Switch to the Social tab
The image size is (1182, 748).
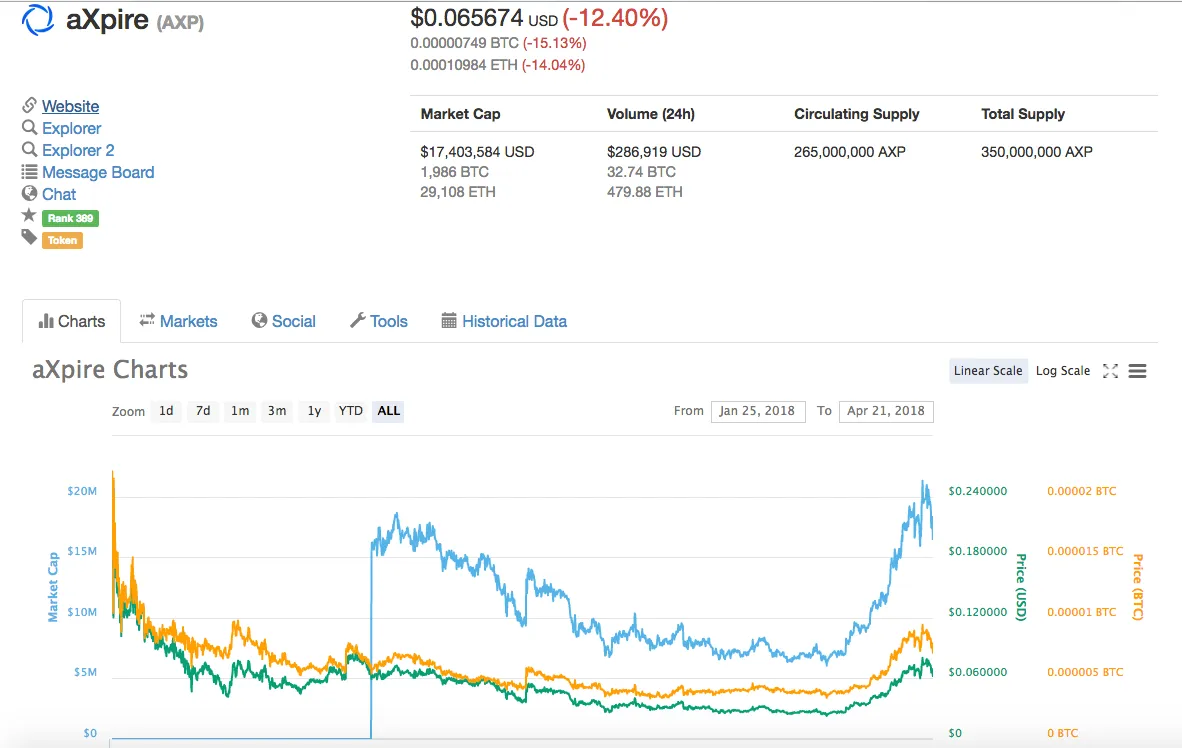(x=283, y=321)
